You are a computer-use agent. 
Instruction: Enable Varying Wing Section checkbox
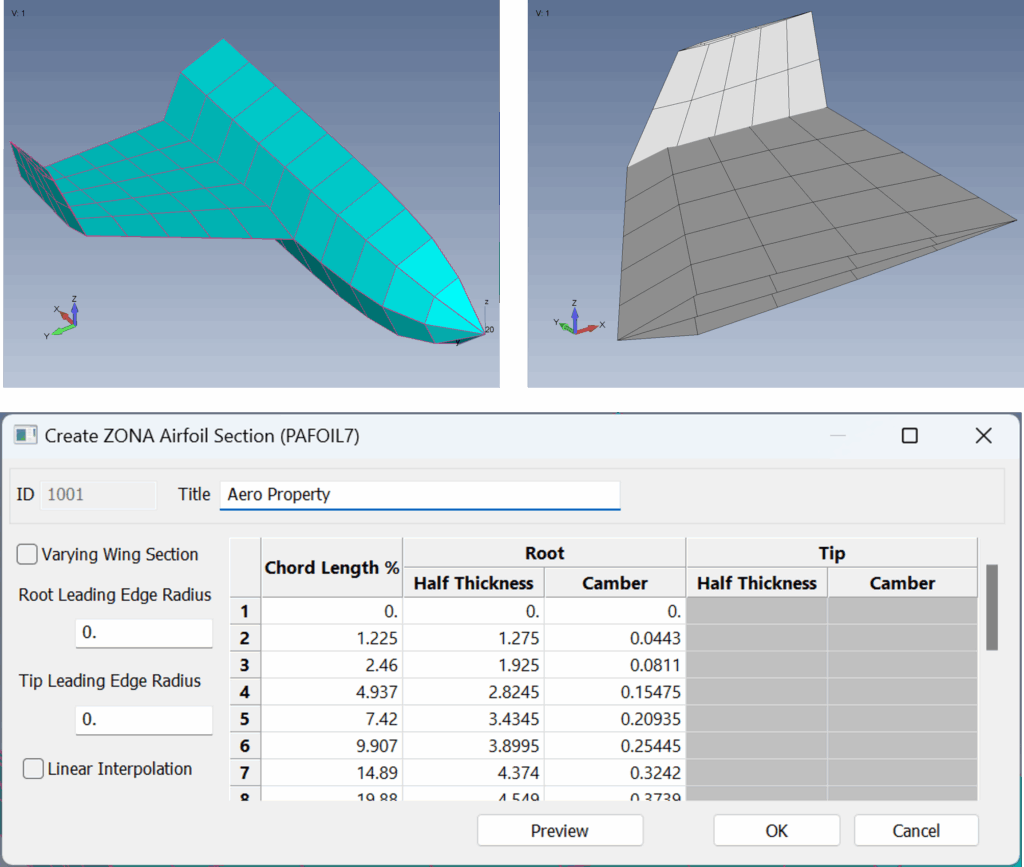click(x=28, y=555)
